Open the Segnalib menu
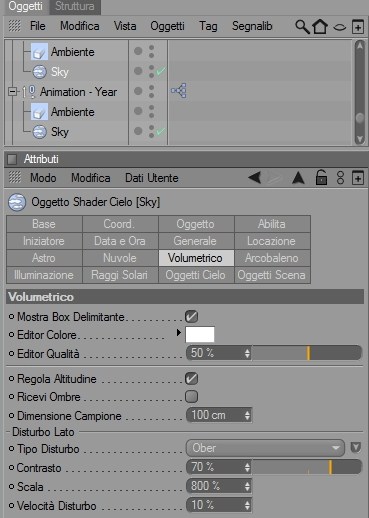The width and height of the screenshot is (369, 518). coord(252,26)
